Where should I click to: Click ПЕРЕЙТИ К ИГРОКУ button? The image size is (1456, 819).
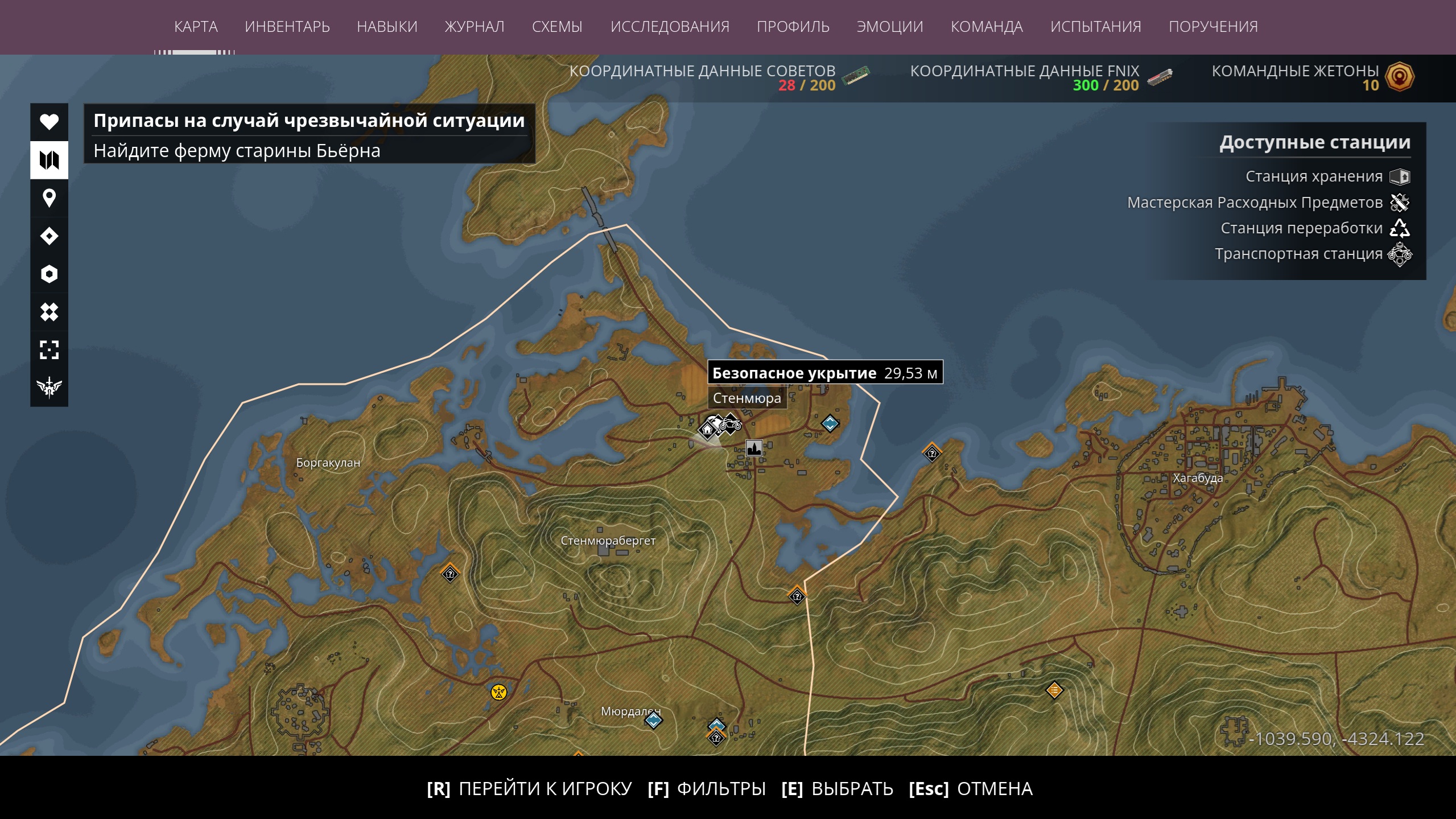point(529,789)
